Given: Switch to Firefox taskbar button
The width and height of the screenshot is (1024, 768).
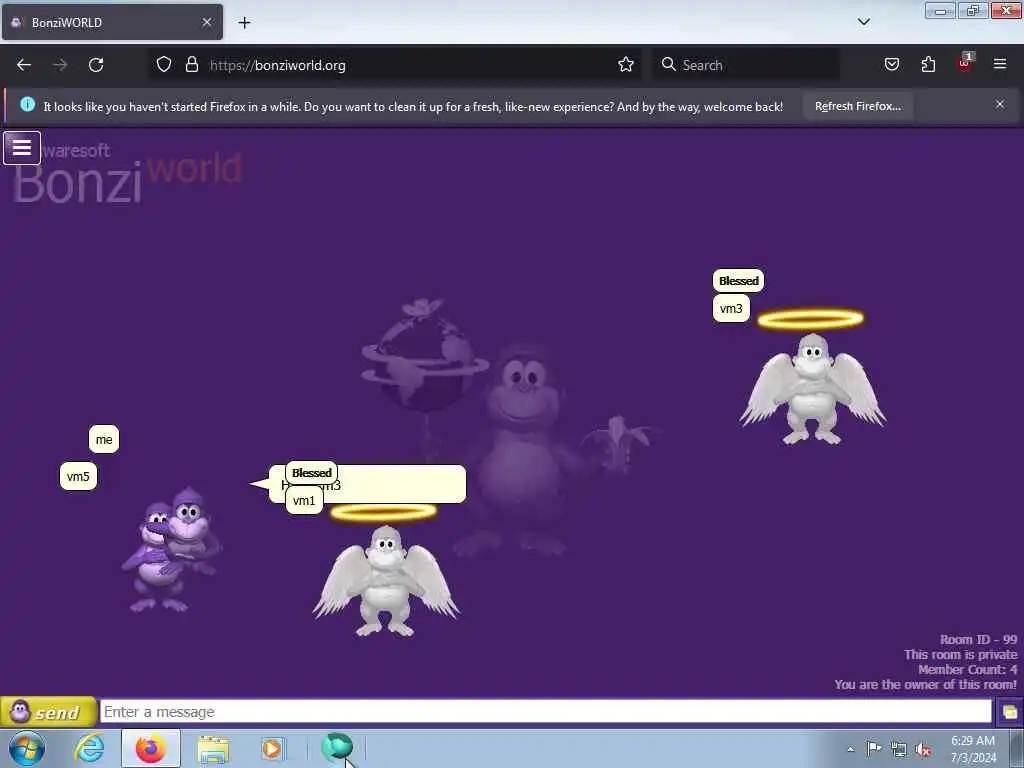Looking at the screenshot, I should pos(151,748).
